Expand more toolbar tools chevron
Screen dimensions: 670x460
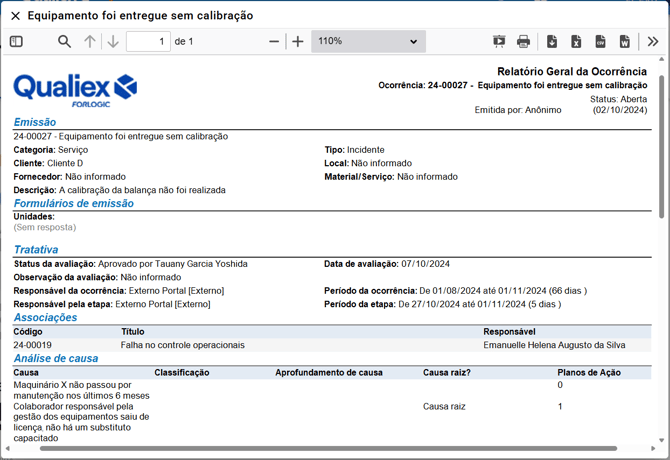(653, 42)
